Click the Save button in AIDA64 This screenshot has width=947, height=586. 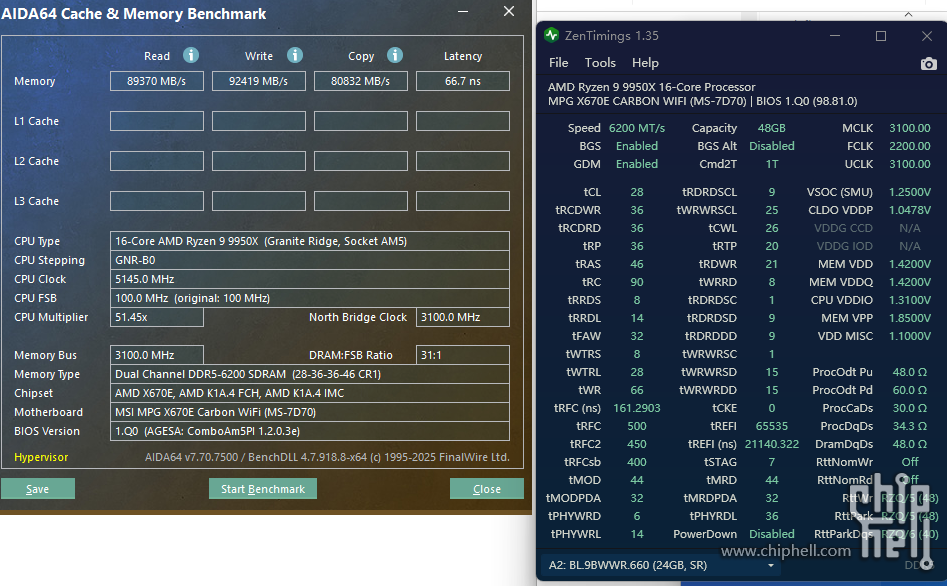coord(37,489)
